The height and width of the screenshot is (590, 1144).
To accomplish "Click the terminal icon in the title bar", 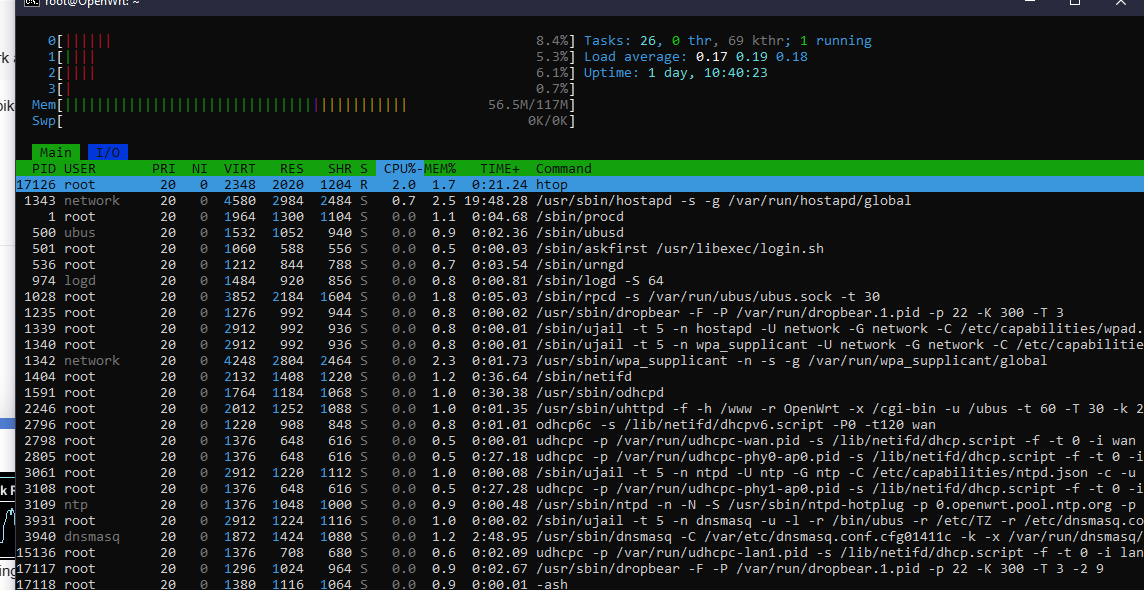I will click(x=30, y=3).
